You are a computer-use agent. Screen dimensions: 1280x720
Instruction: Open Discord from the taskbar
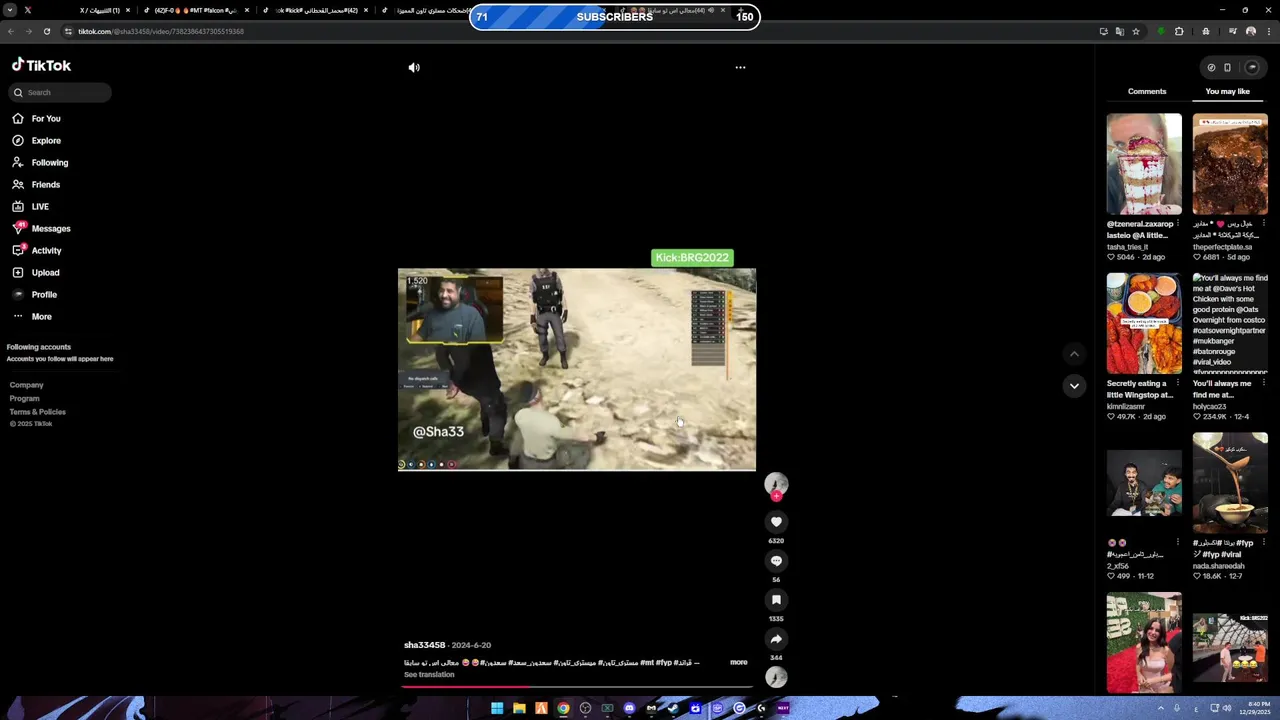pos(629,708)
